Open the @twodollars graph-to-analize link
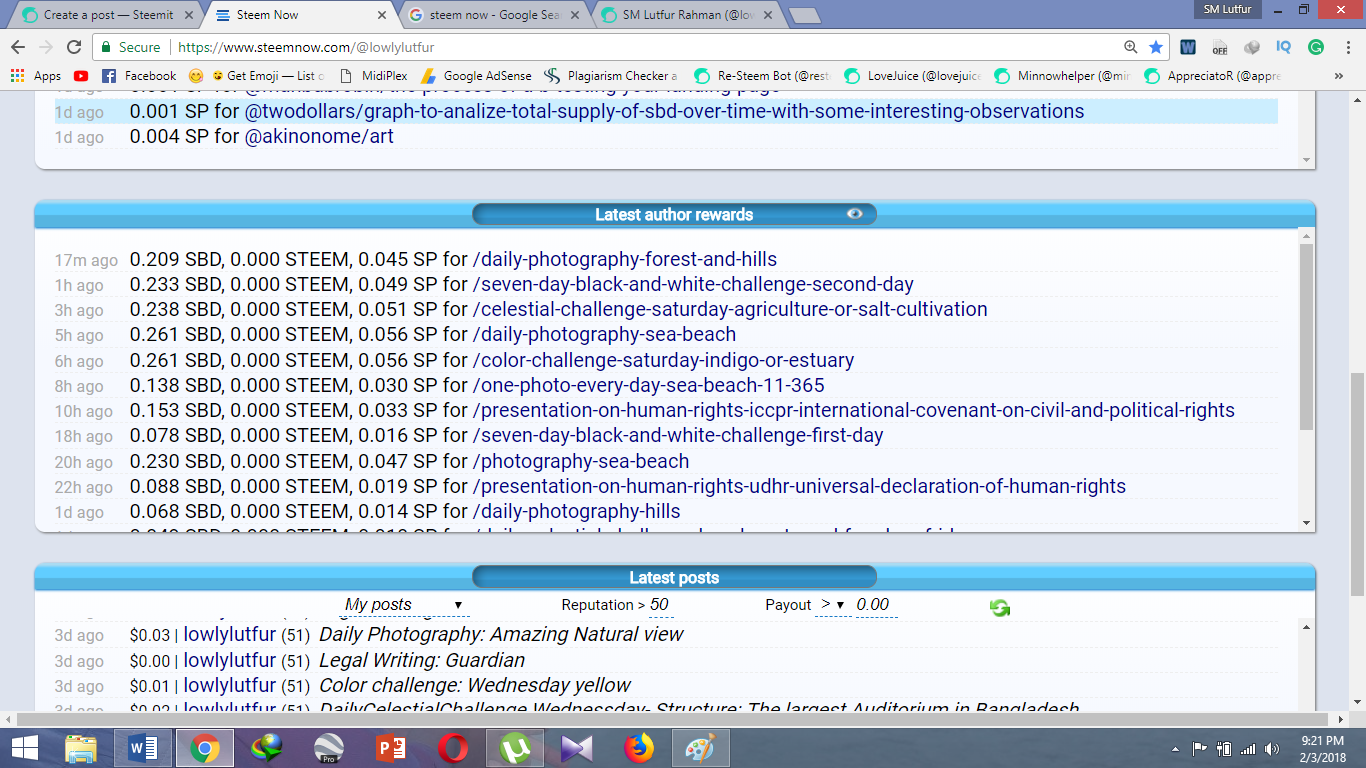The image size is (1366, 768). (x=664, y=111)
